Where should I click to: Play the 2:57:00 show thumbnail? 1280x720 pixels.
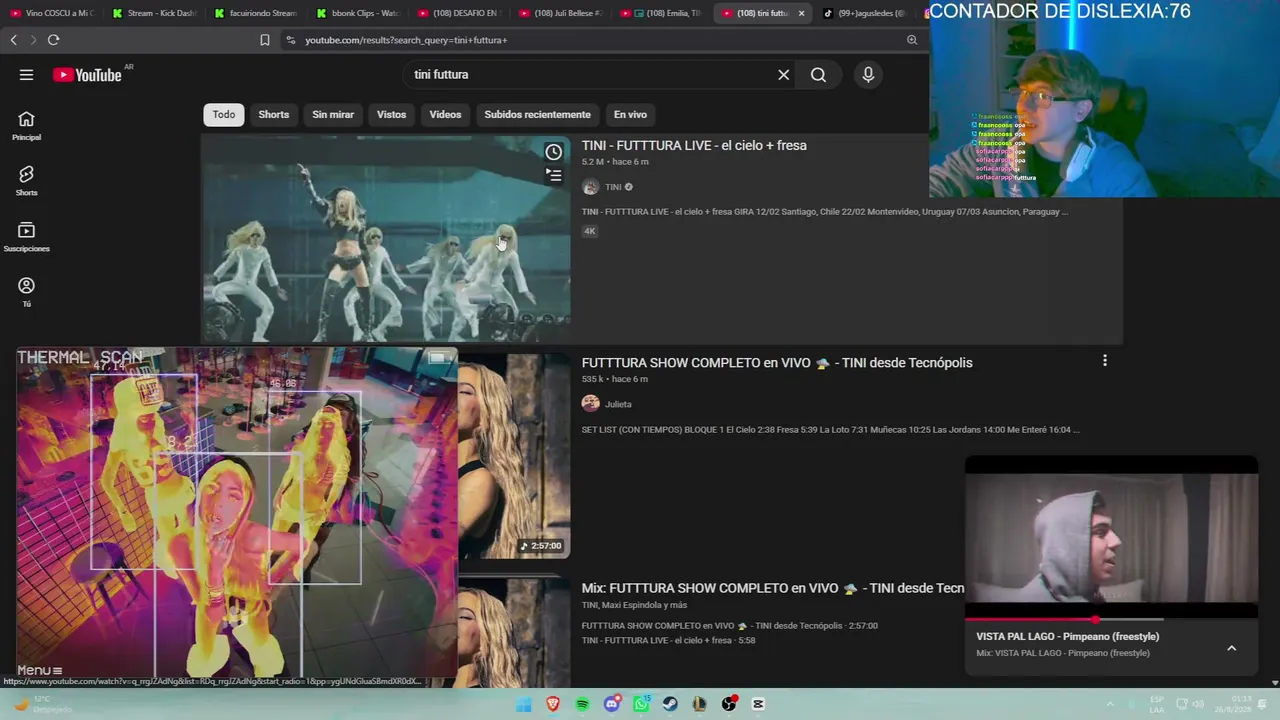tap(514, 456)
